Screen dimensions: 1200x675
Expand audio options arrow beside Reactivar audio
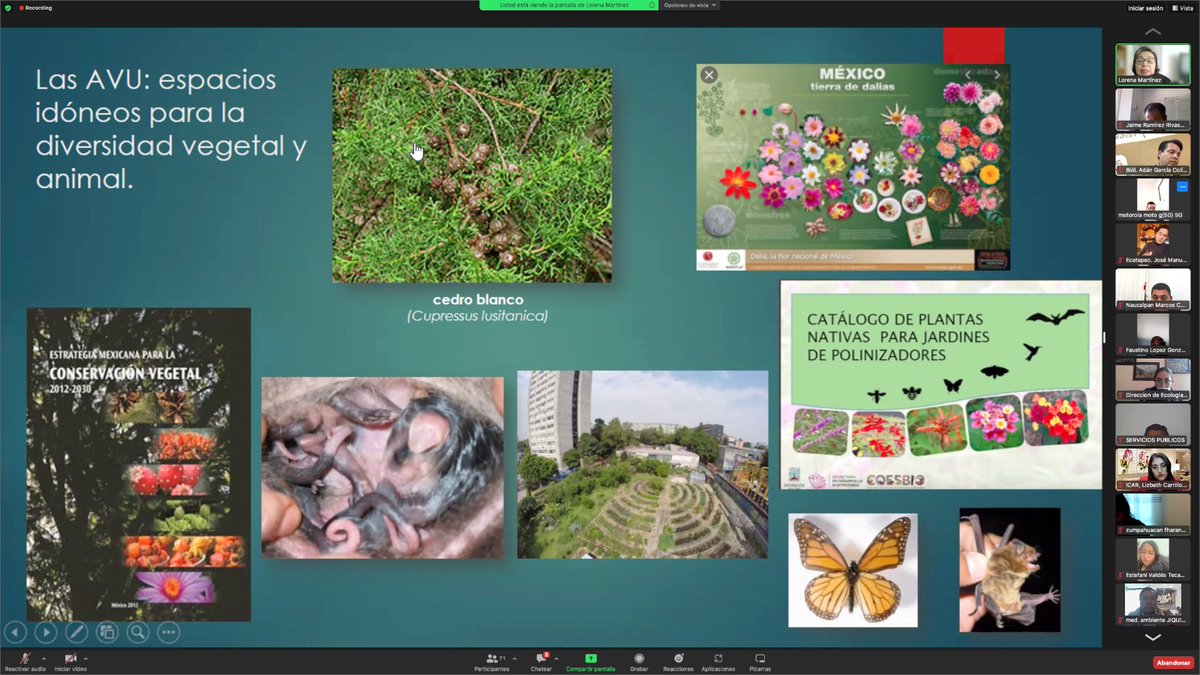[x=44, y=658]
